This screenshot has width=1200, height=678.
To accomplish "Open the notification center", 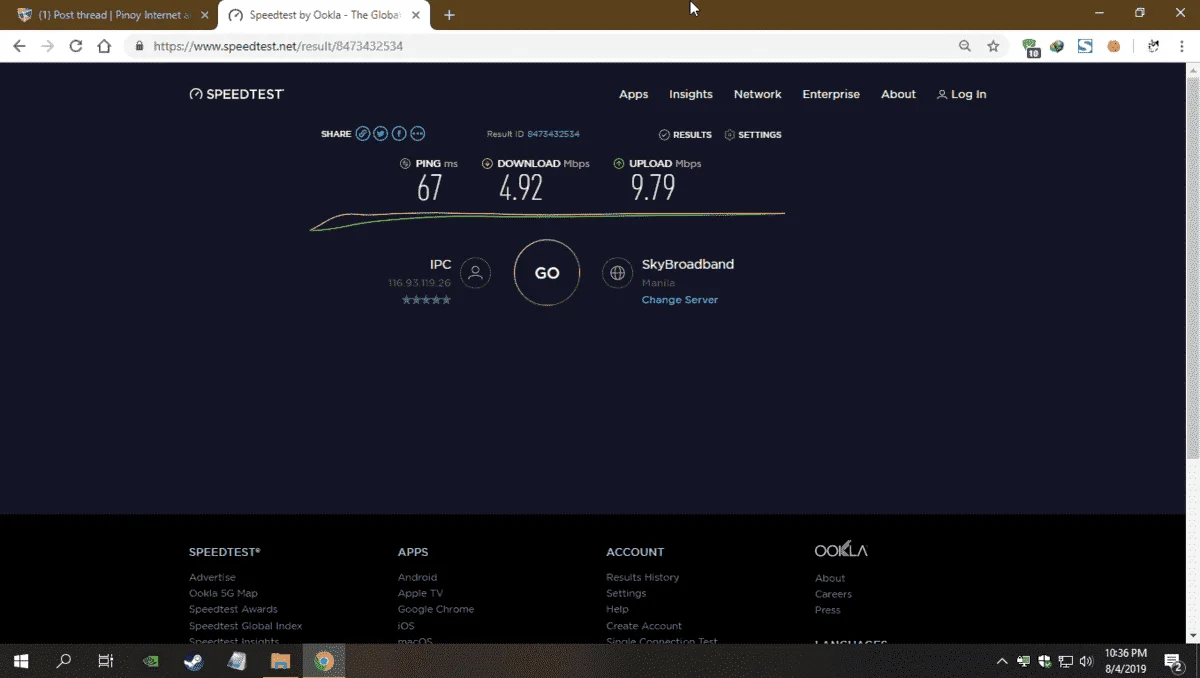I will (1175, 661).
